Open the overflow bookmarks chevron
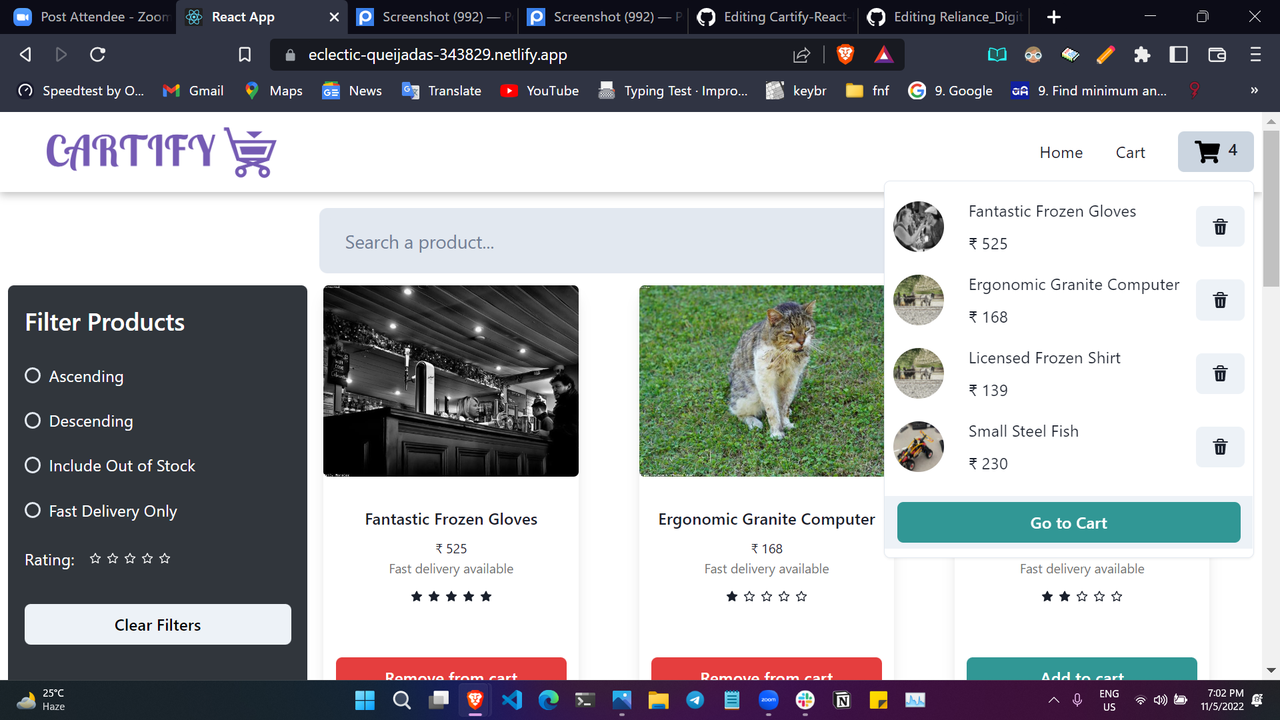 point(1253,90)
